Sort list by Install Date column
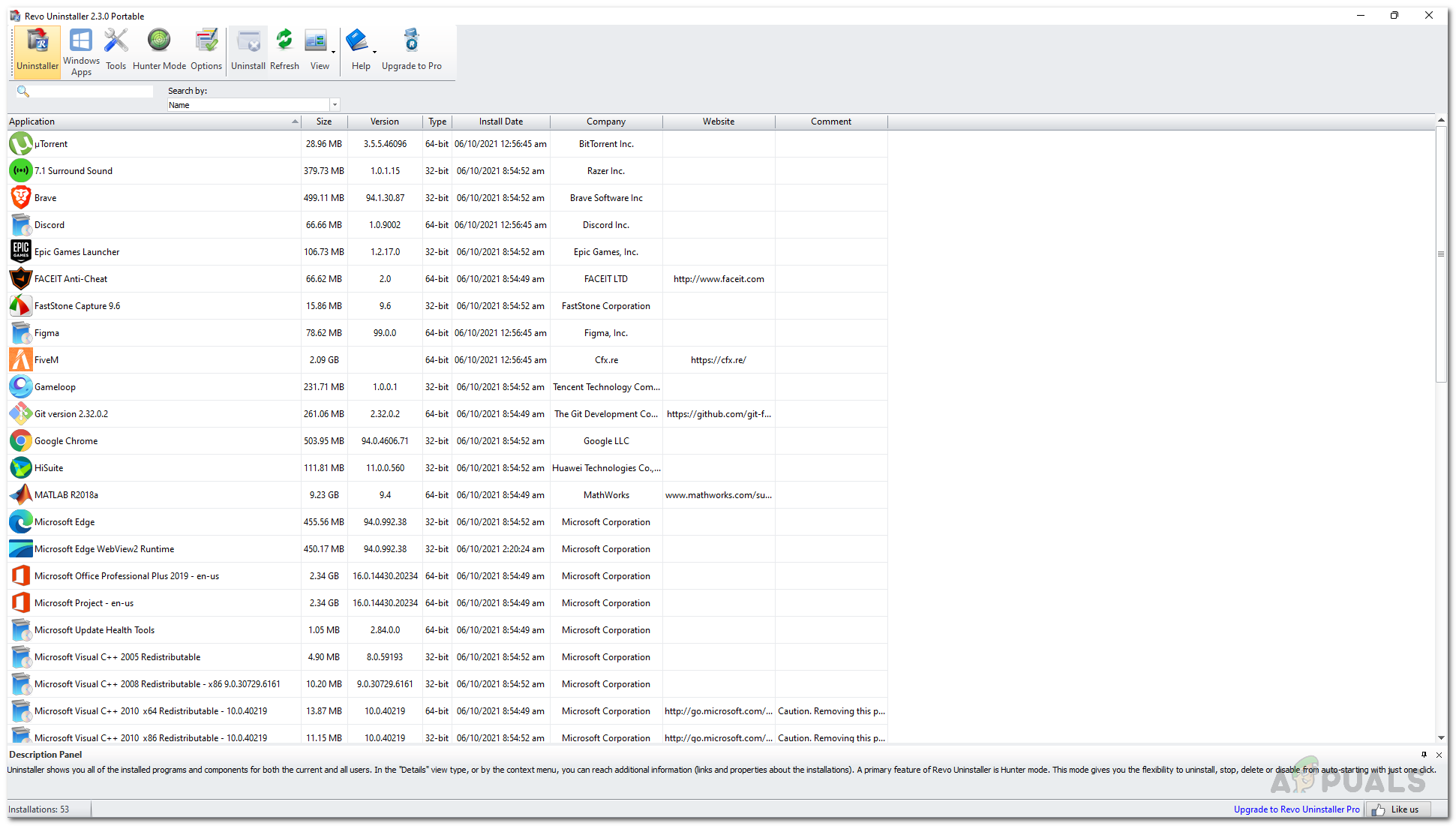Image resolution: width=1456 pixels, height=826 pixels. (x=501, y=122)
